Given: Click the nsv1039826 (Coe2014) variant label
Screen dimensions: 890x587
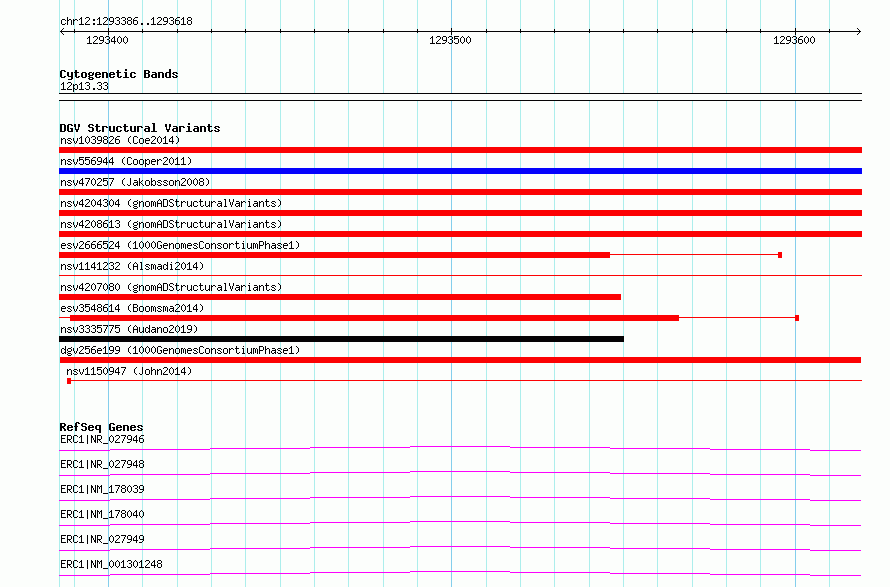Looking at the screenshot, I should point(120,140).
